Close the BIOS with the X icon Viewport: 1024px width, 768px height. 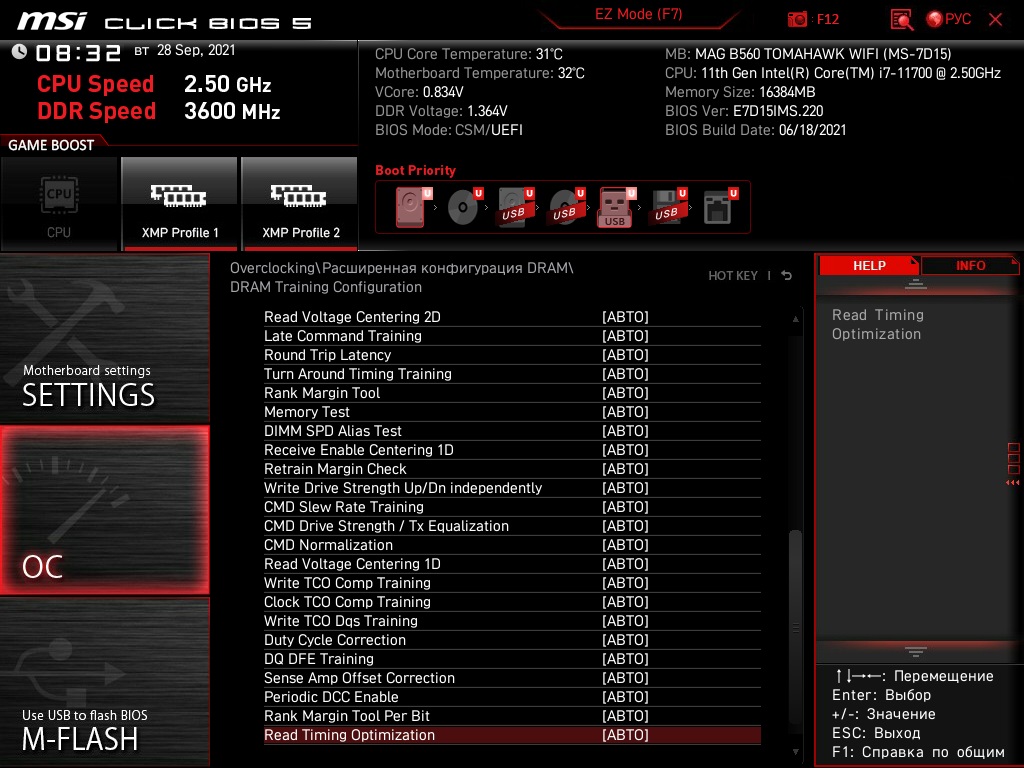click(995, 19)
